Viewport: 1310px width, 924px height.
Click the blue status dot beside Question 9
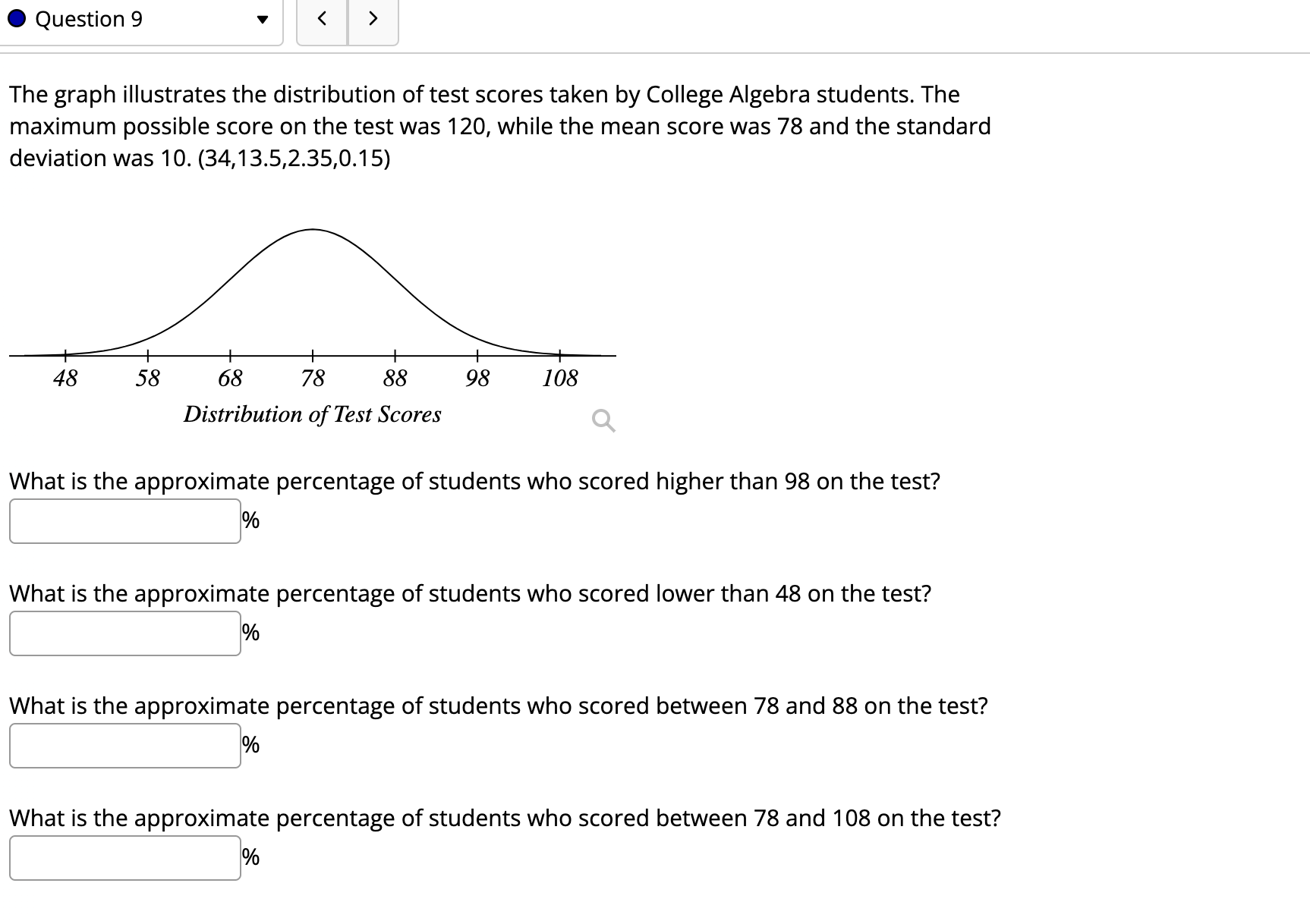(x=17, y=19)
